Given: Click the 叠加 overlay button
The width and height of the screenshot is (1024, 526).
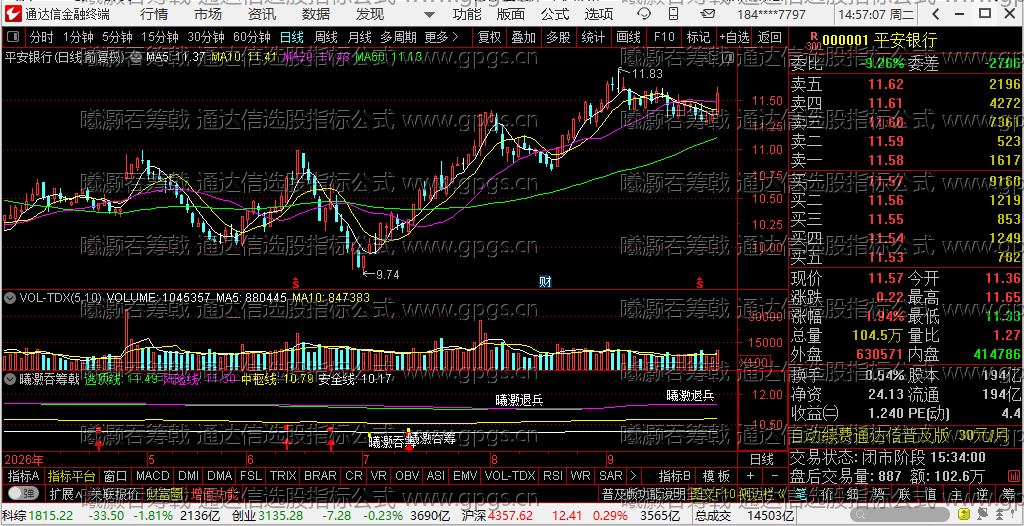Looking at the screenshot, I should 524,37.
